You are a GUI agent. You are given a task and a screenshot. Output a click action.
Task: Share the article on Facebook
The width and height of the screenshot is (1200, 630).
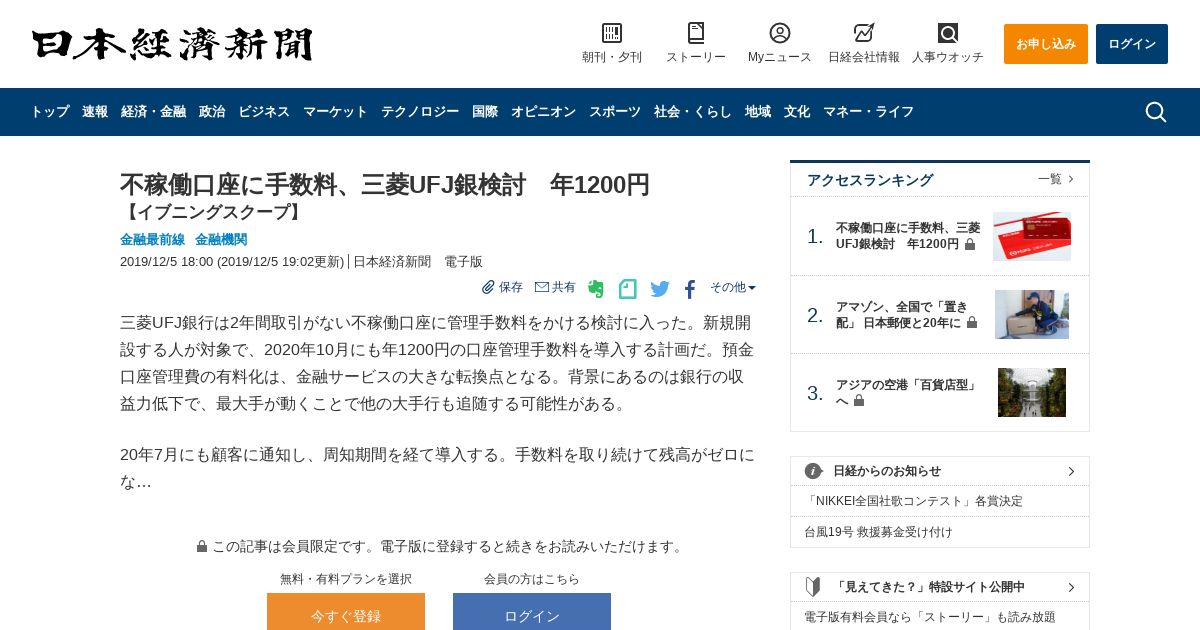690,289
